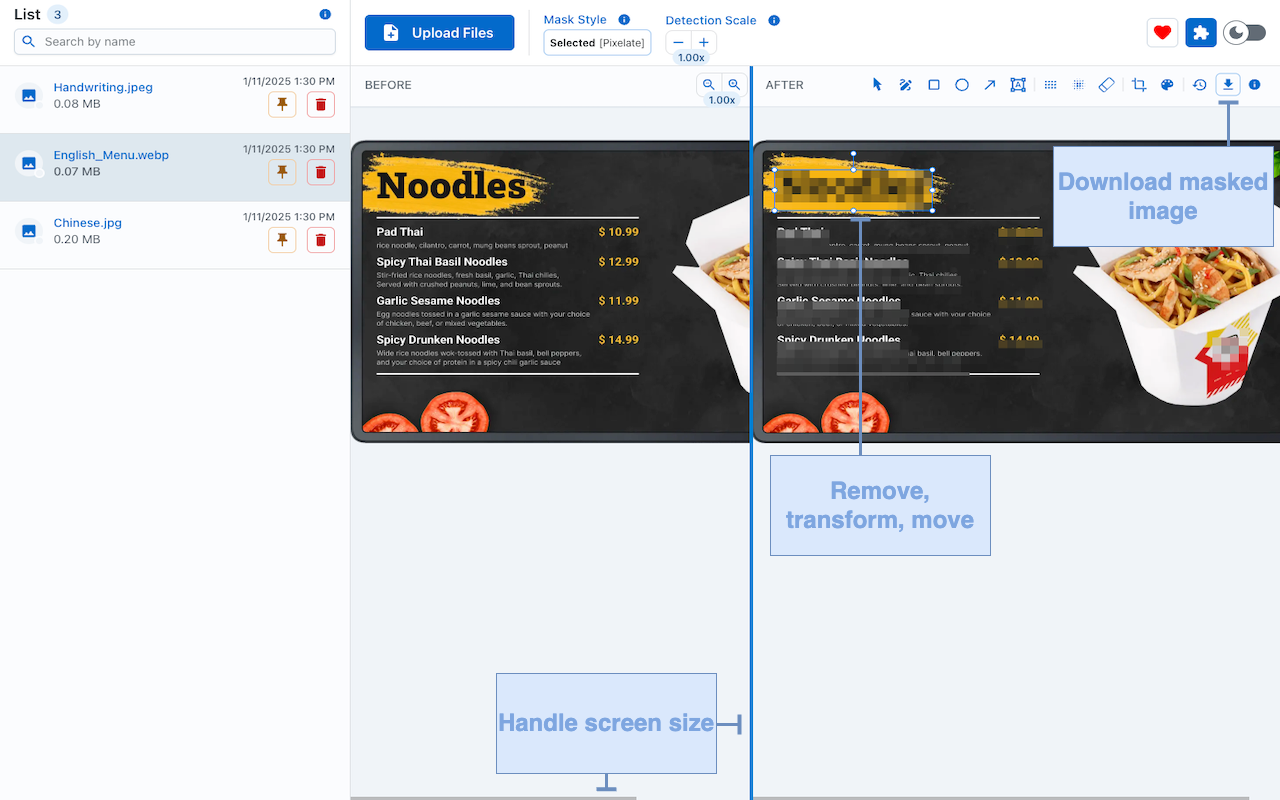Click the AFTER pane horizontal scrollbar
The height and width of the screenshot is (800, 1280).
1001,797
